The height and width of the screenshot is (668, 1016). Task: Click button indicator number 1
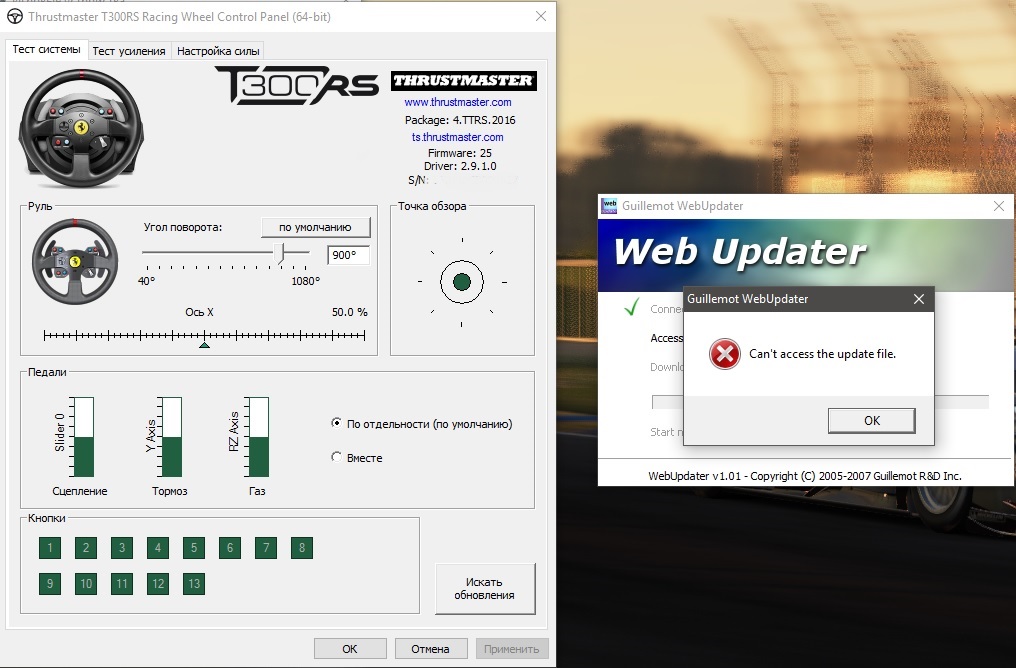[50, 548]
